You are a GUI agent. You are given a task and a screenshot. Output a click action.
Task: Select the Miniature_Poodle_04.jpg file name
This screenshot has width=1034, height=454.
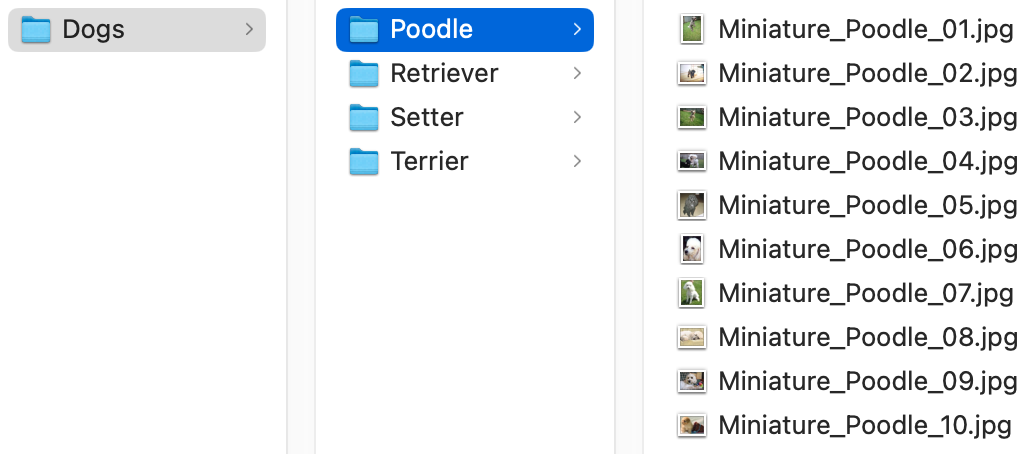(868, 161)
